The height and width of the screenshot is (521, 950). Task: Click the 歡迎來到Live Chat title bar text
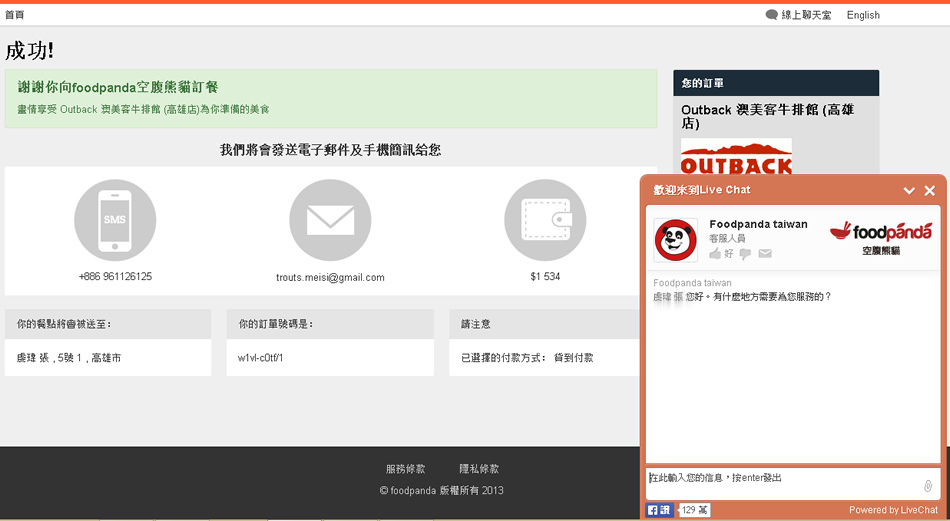(x=702, y=190)
